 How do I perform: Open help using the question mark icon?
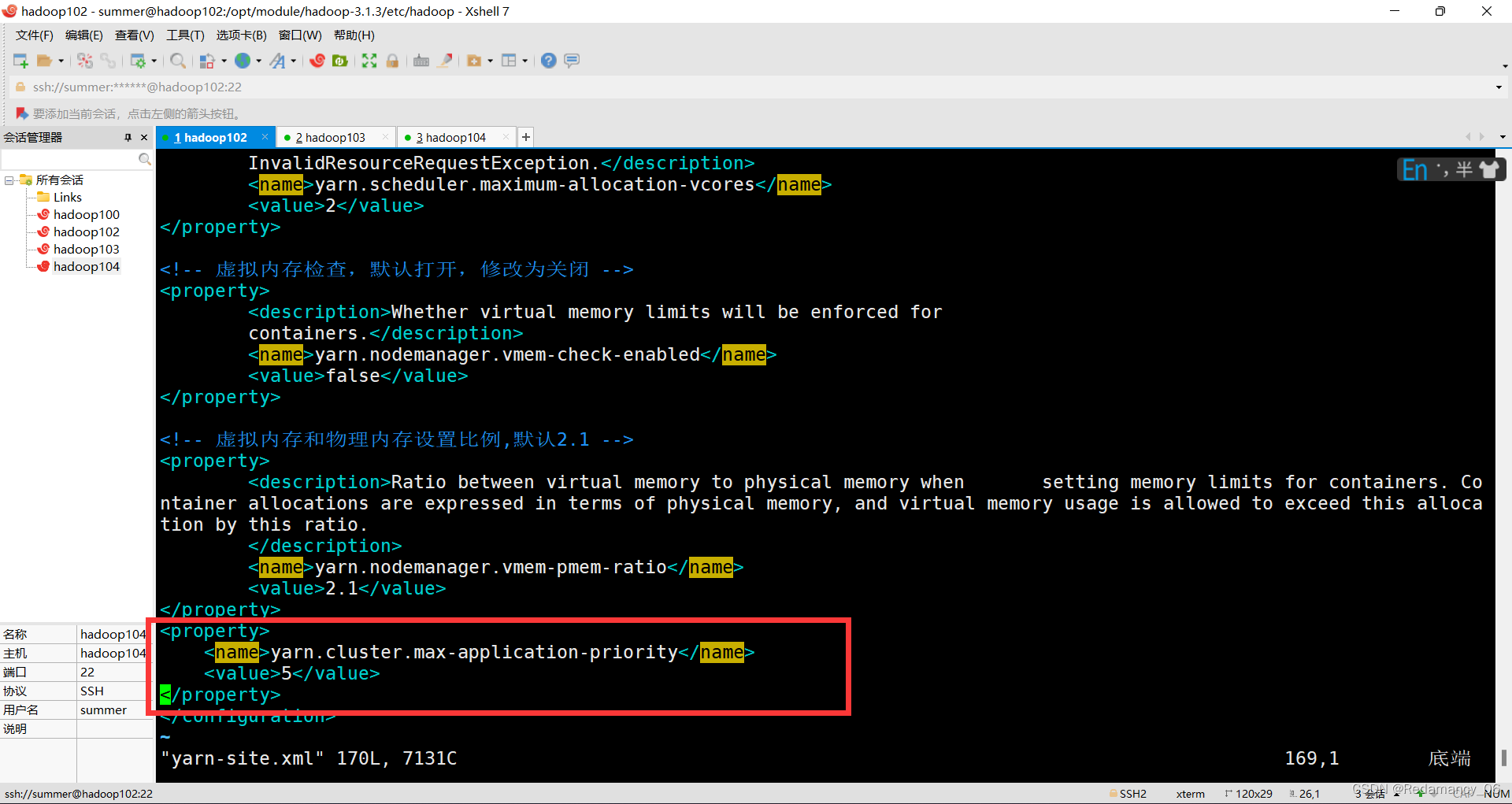tap(548, 61)
